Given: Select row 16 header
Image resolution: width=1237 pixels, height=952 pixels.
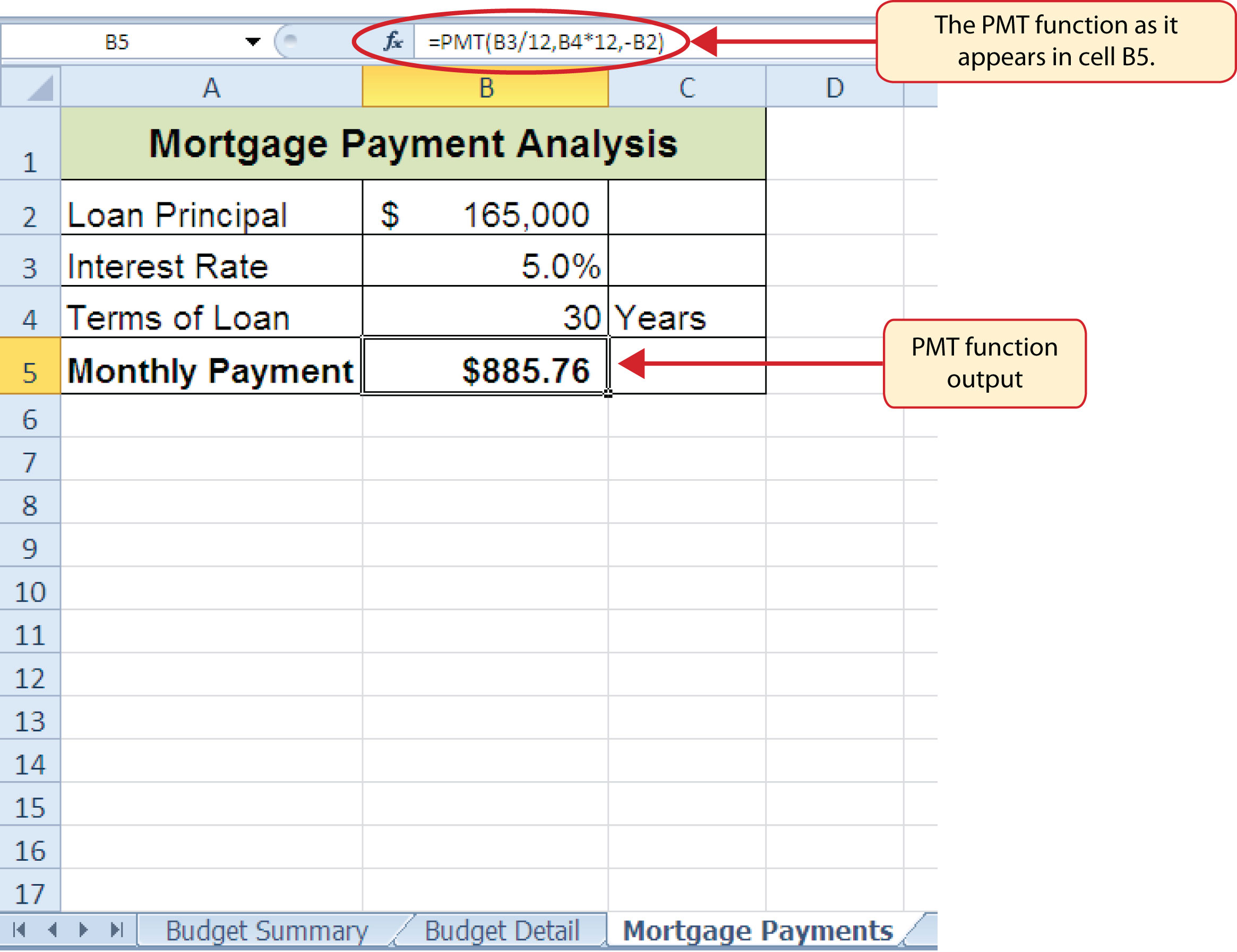Looking at the screenshot, I should tap(30, 847).
